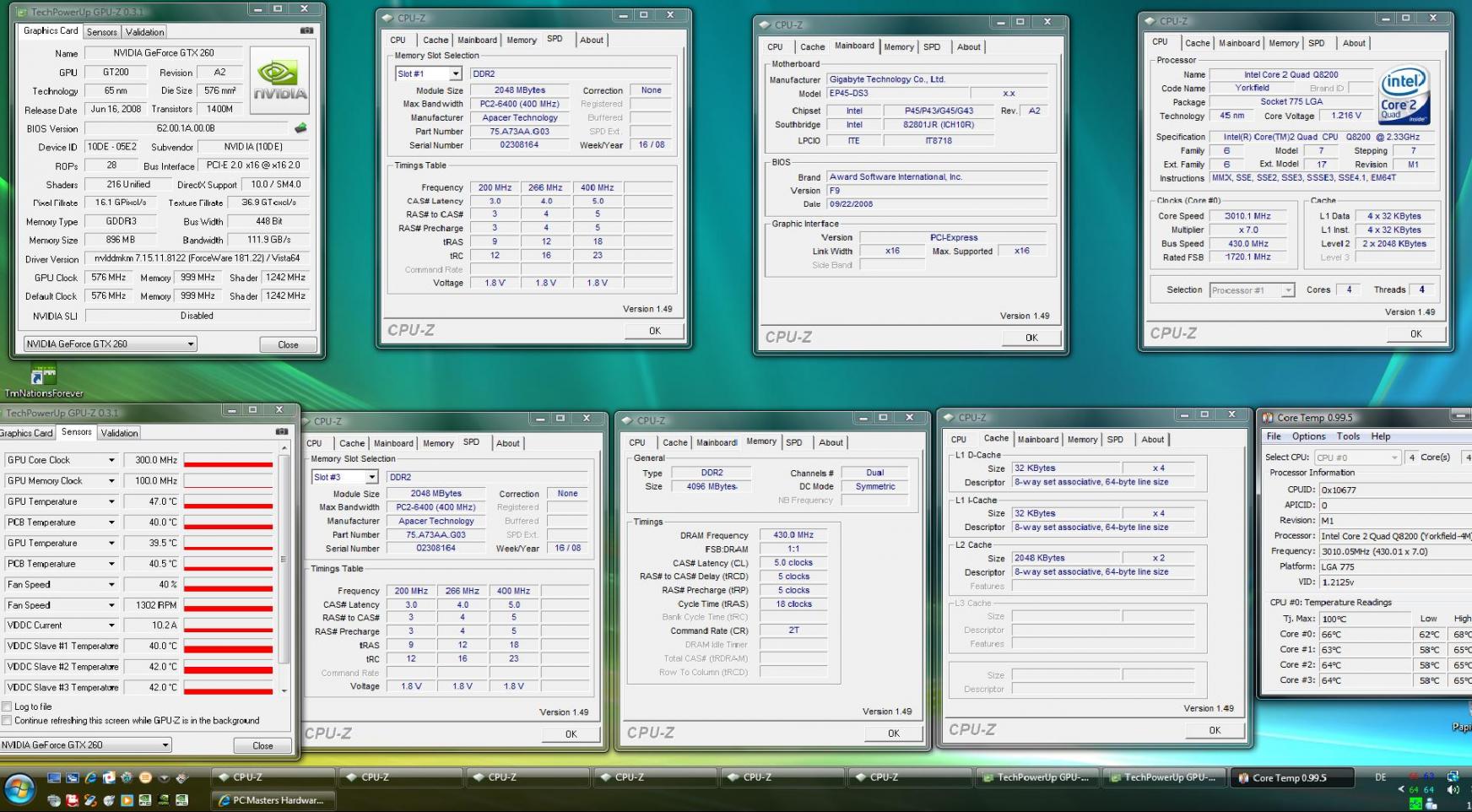
Task: Switch to Core Temp 0.99.5 taskbar button
Action: pyautogui.click(x=1291, y=777)
